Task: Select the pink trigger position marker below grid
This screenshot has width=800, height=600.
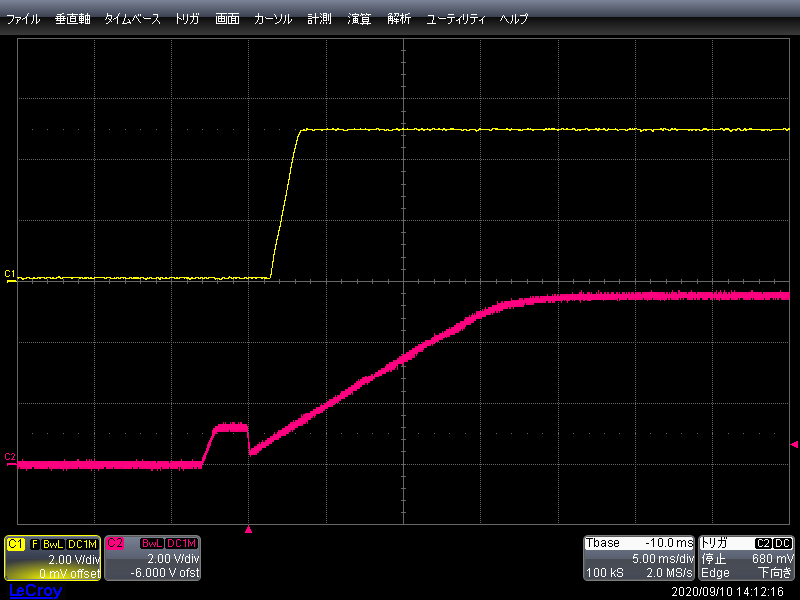Action: [x=248, y=530]
